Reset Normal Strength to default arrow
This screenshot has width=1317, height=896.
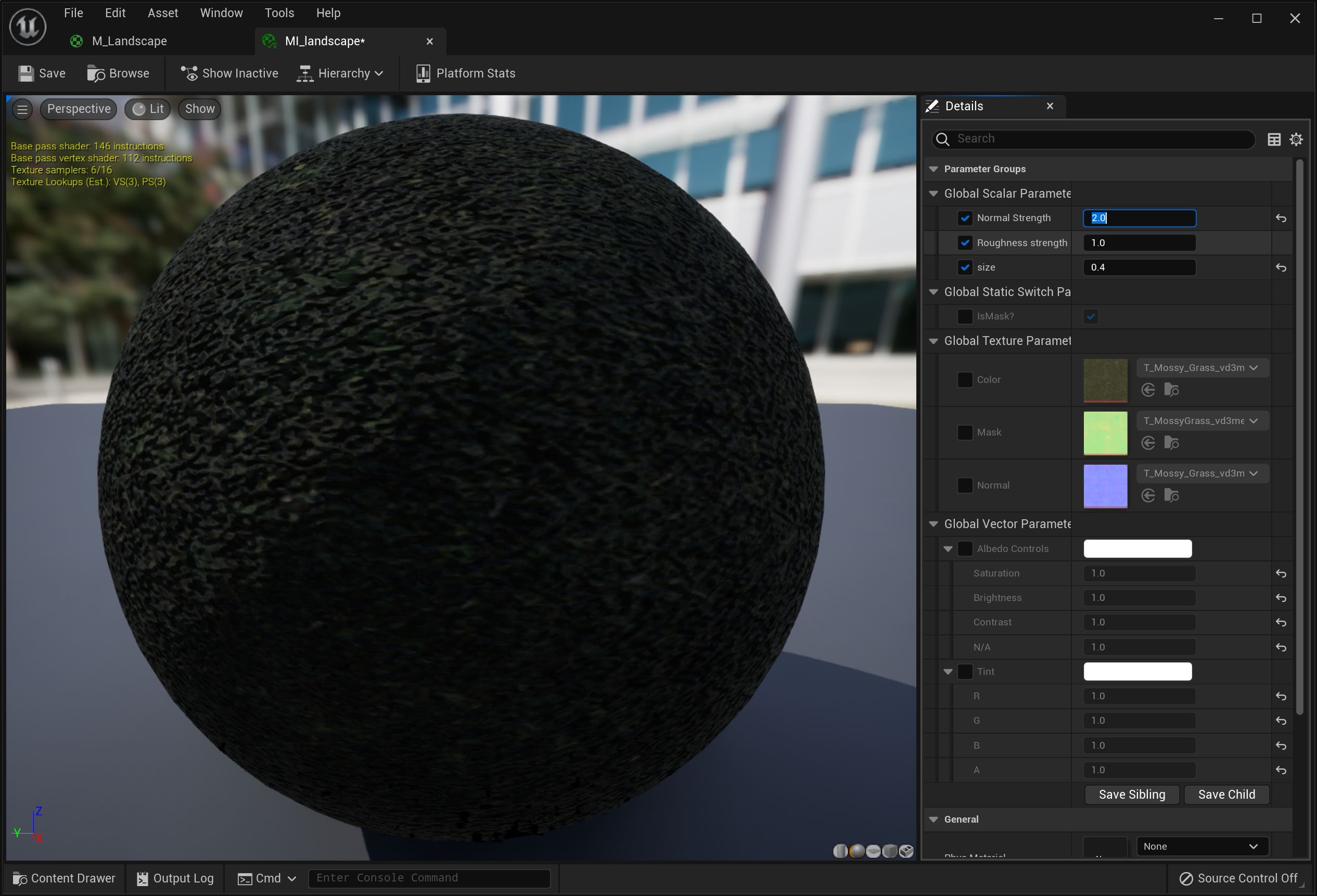click(x=1281, y=218)
